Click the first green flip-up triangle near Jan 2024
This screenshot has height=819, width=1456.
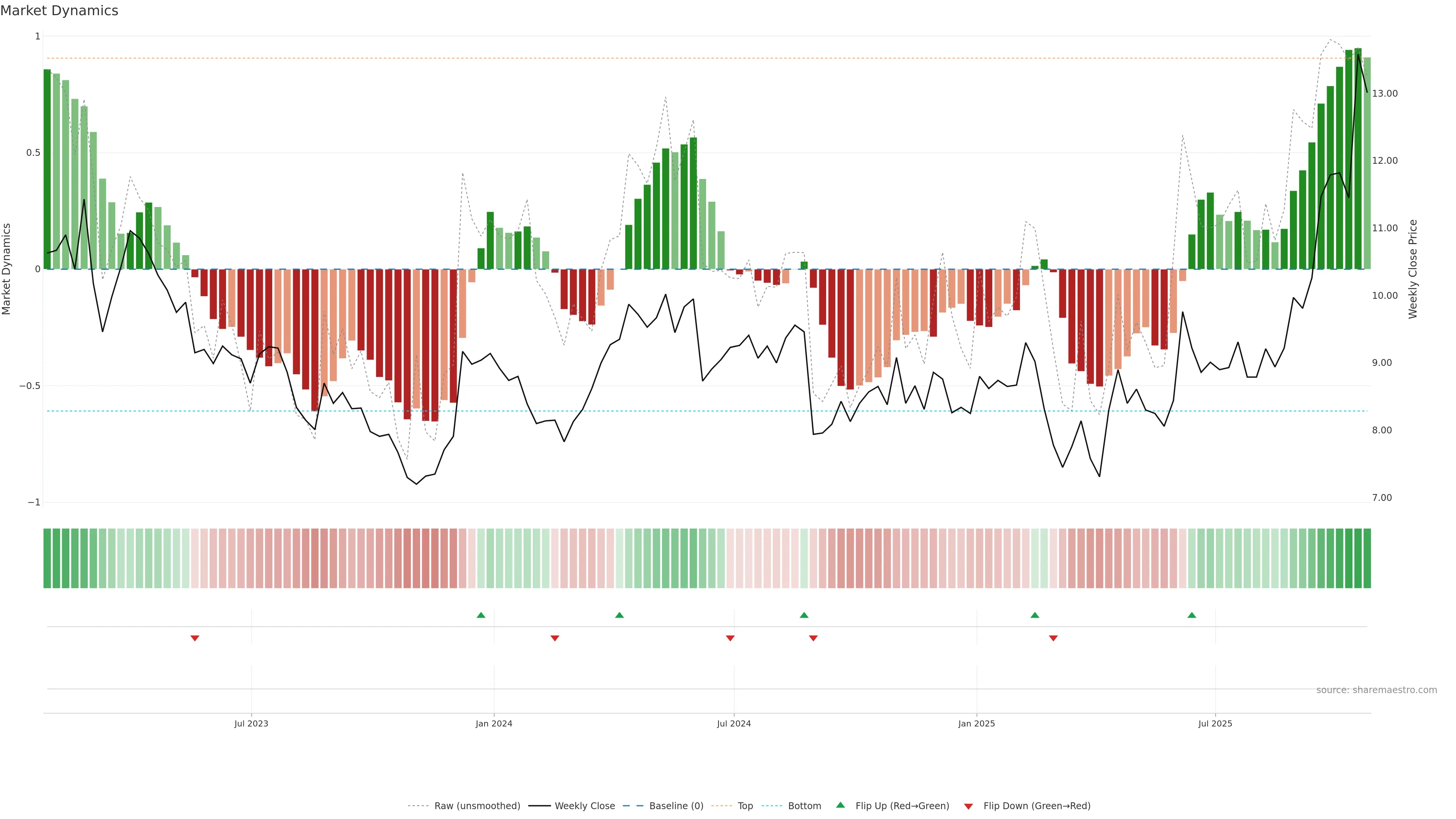(x=481, y=615)
